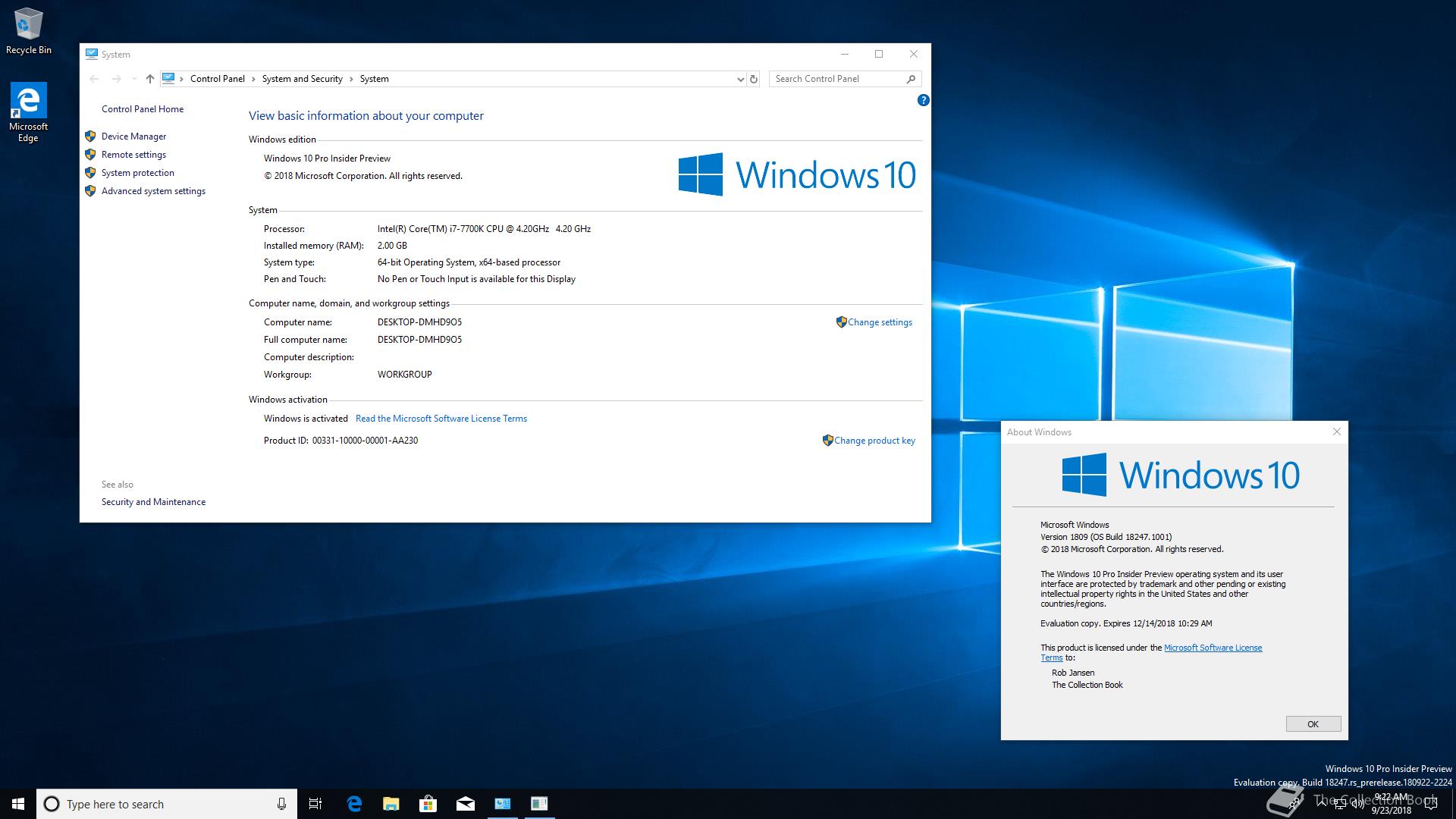Viewport: 1456px width, 819px height.
Task: Click the shield icon beside Device Manager
Action: [90, 136]
